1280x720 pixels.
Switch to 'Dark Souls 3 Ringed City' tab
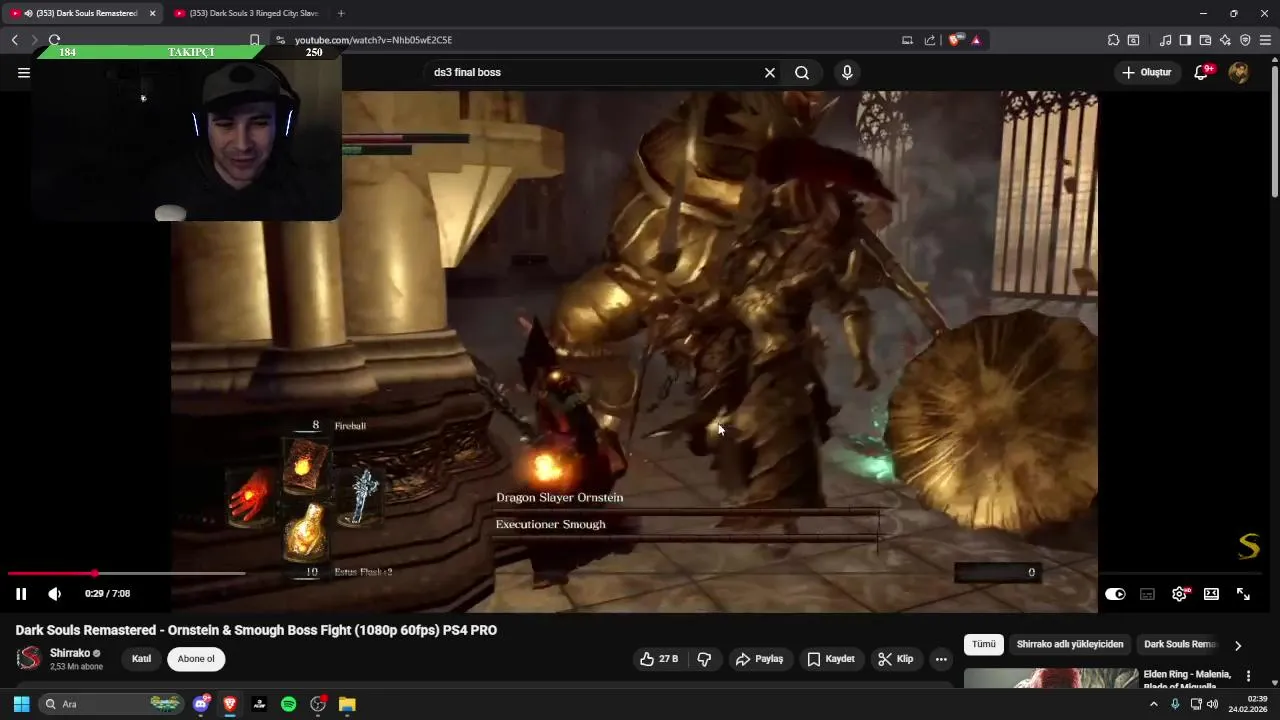(x=246, y=13)
